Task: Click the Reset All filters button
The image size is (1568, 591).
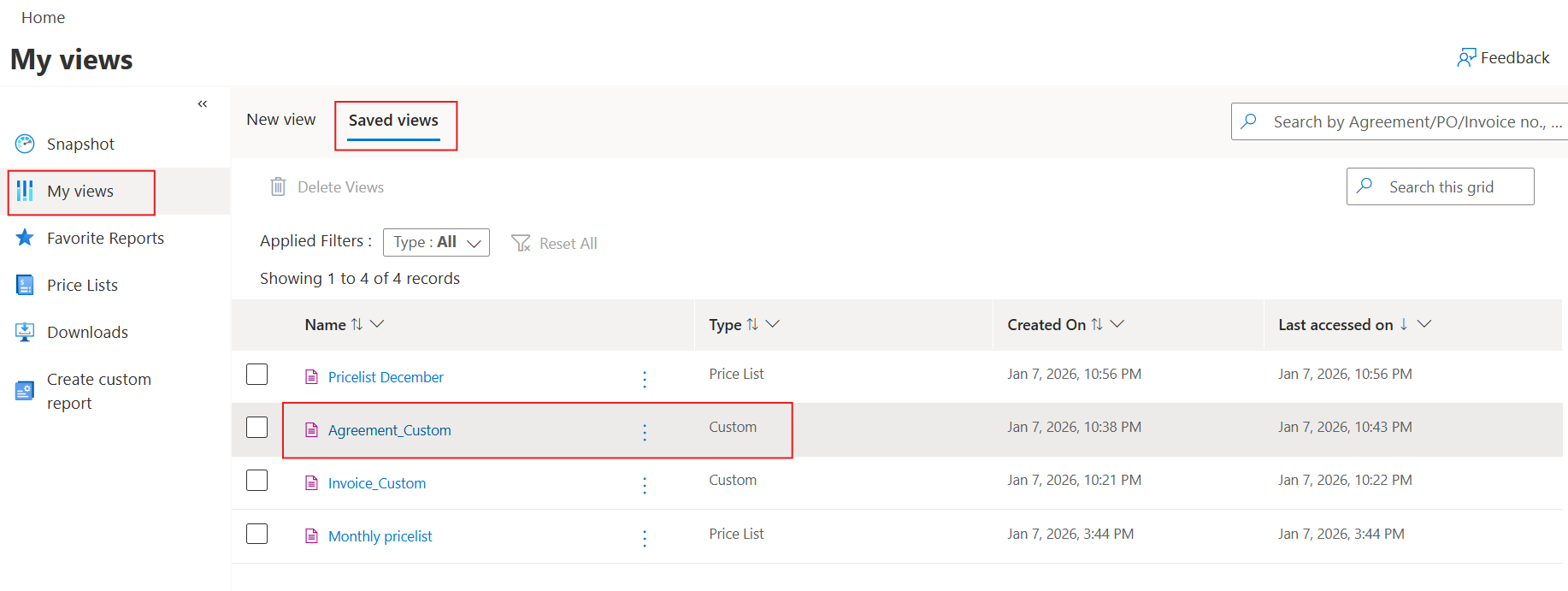Action: coord(554,244)
